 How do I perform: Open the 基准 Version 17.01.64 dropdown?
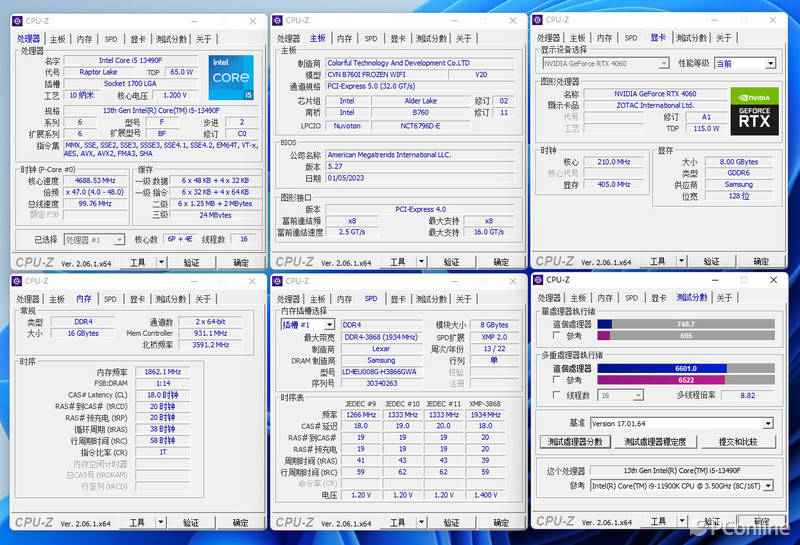coord(768,424)
